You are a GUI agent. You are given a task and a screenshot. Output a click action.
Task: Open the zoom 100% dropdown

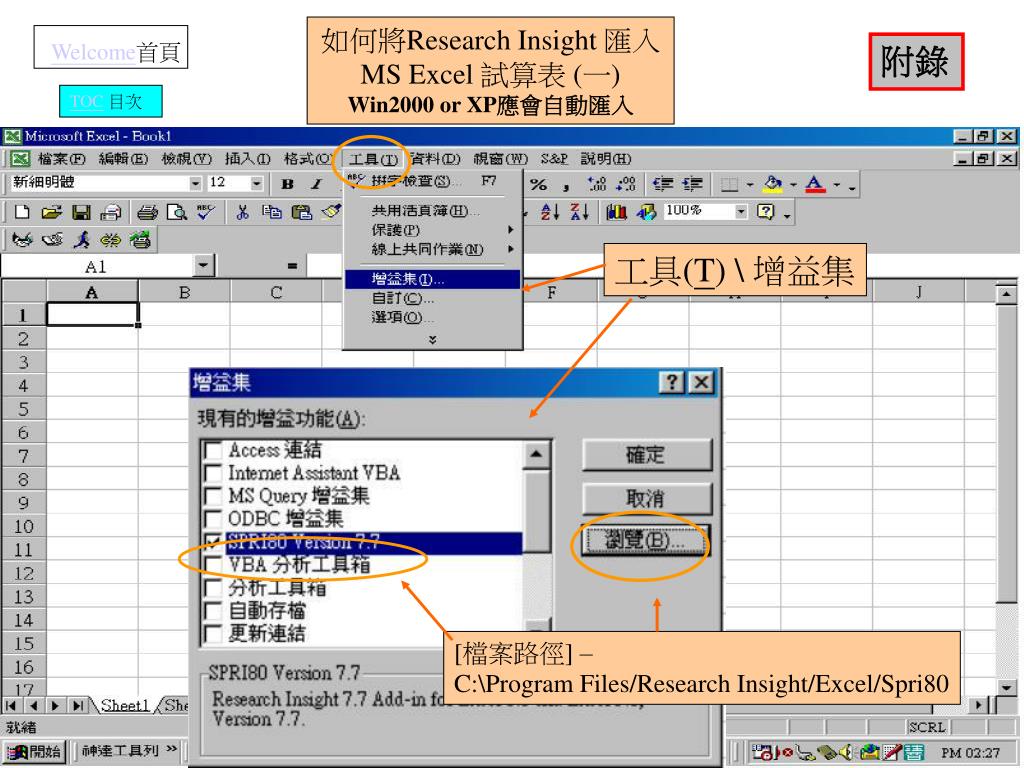(741, 211)
